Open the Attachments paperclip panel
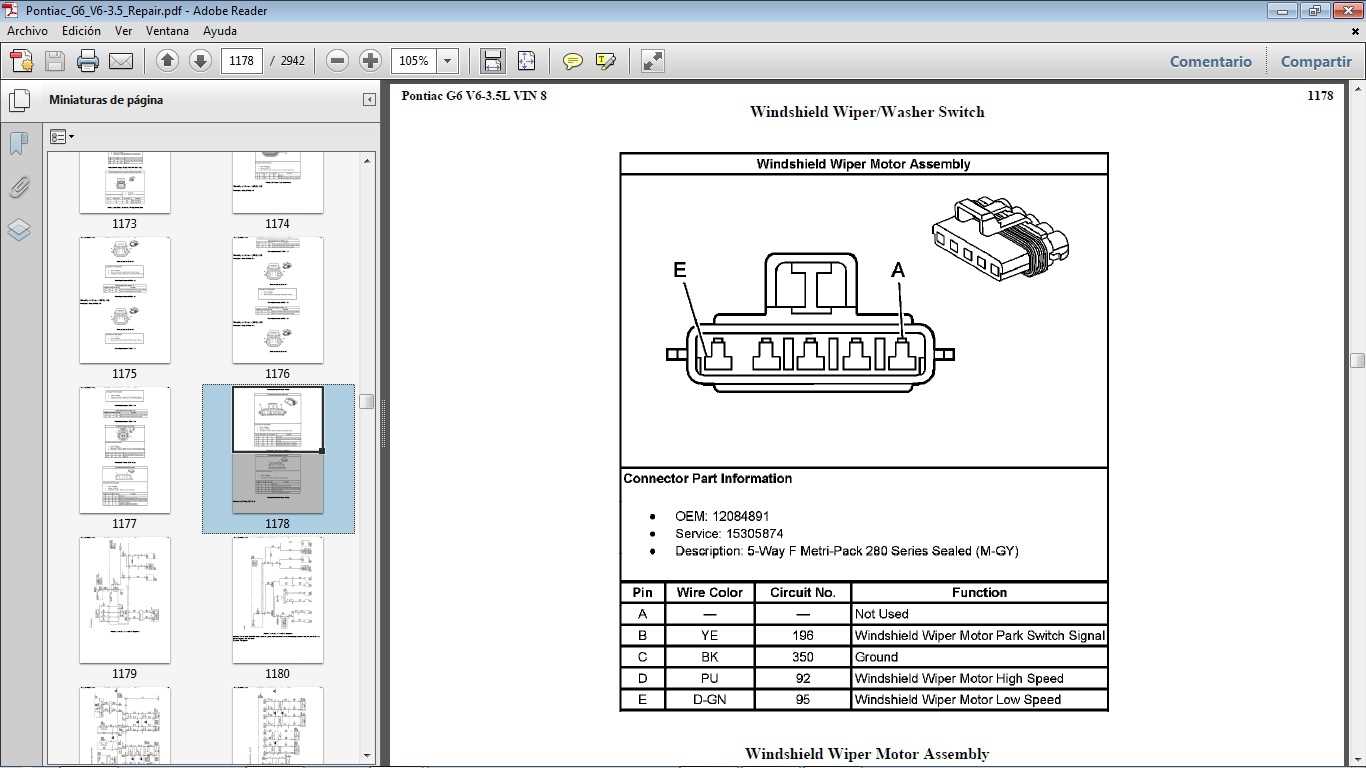 pyautogui.click(x=19, y=187)
